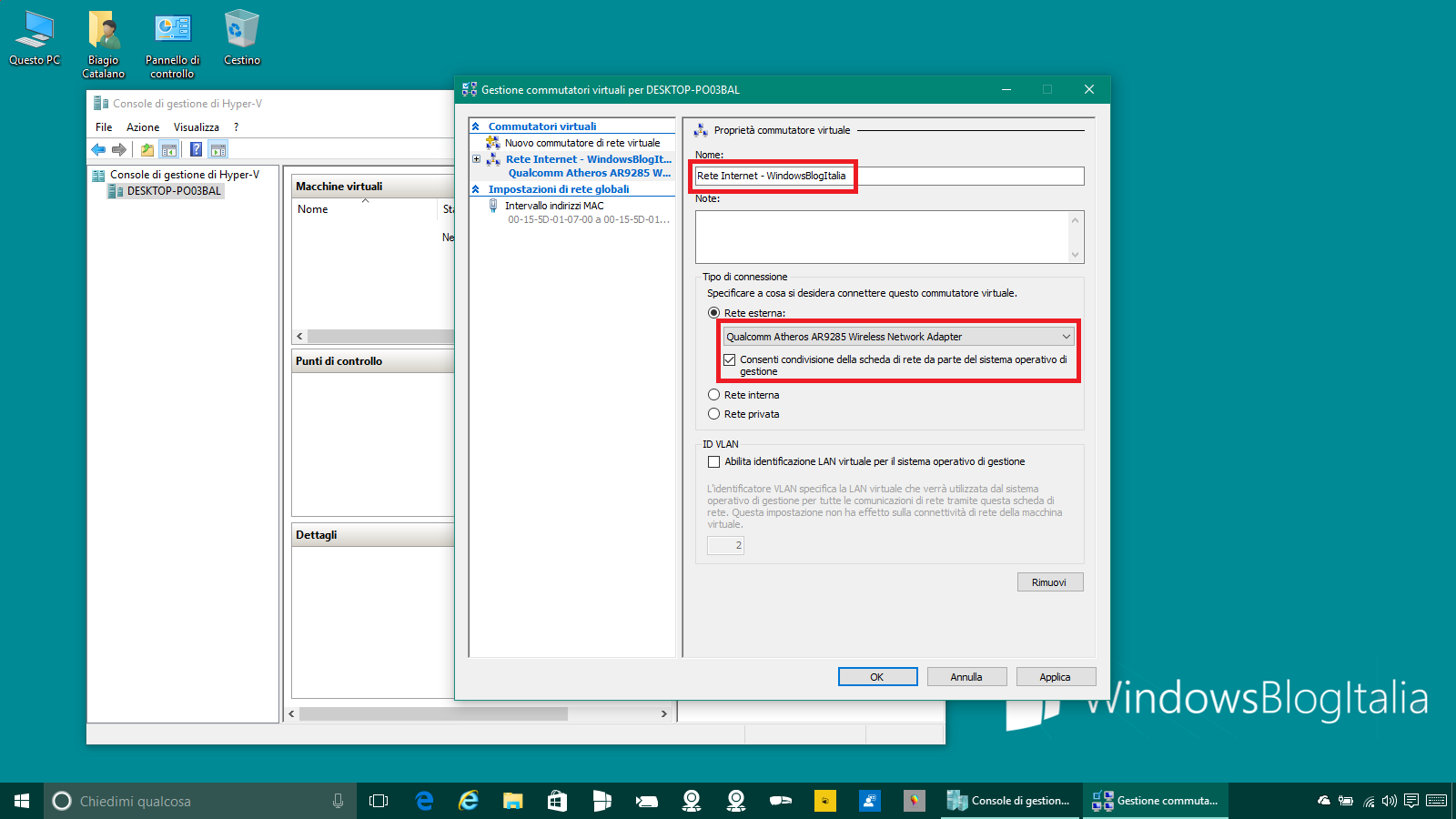This screenshot has height=819, width=1456.
Task: Toggle Consenti condivisione della scheda di rete checkbox
Action: [x=730, y=359]
